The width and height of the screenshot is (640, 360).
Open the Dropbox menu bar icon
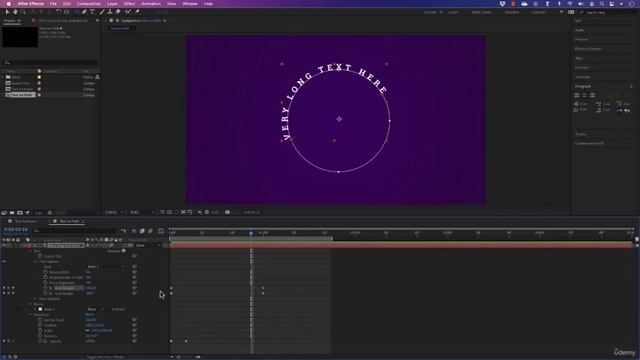point(502,4)
